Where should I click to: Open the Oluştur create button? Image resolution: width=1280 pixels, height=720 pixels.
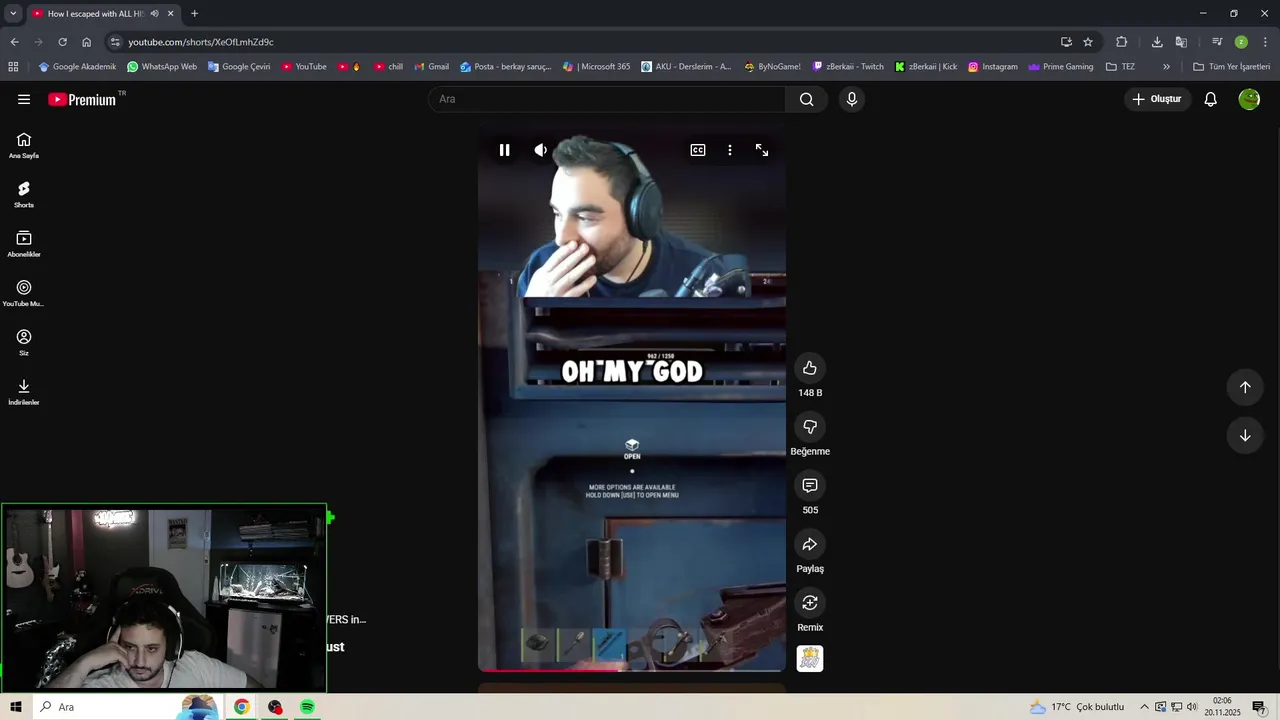point(1157,99)
